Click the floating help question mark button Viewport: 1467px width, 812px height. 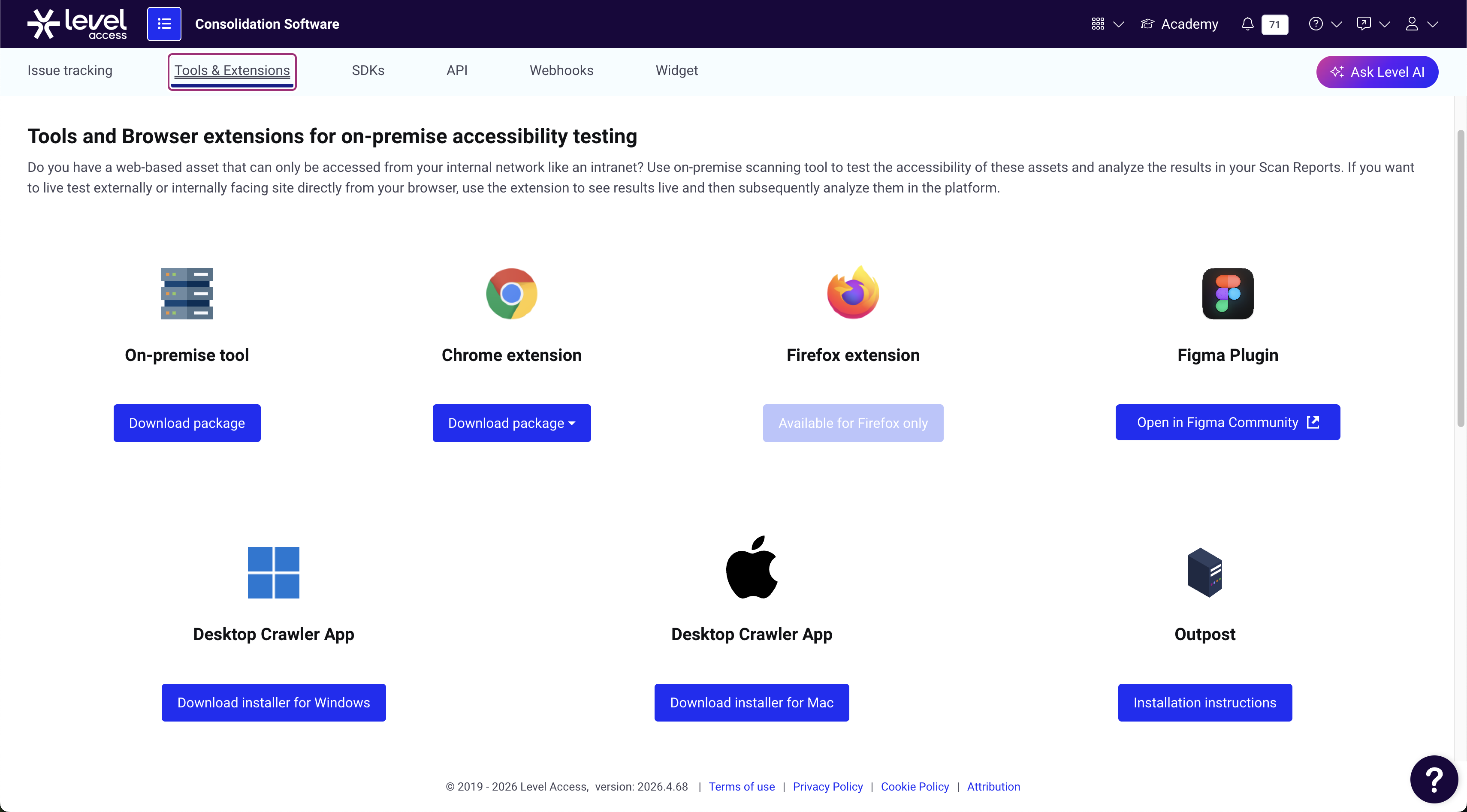pyautogui.click(x=1434, y=779)
